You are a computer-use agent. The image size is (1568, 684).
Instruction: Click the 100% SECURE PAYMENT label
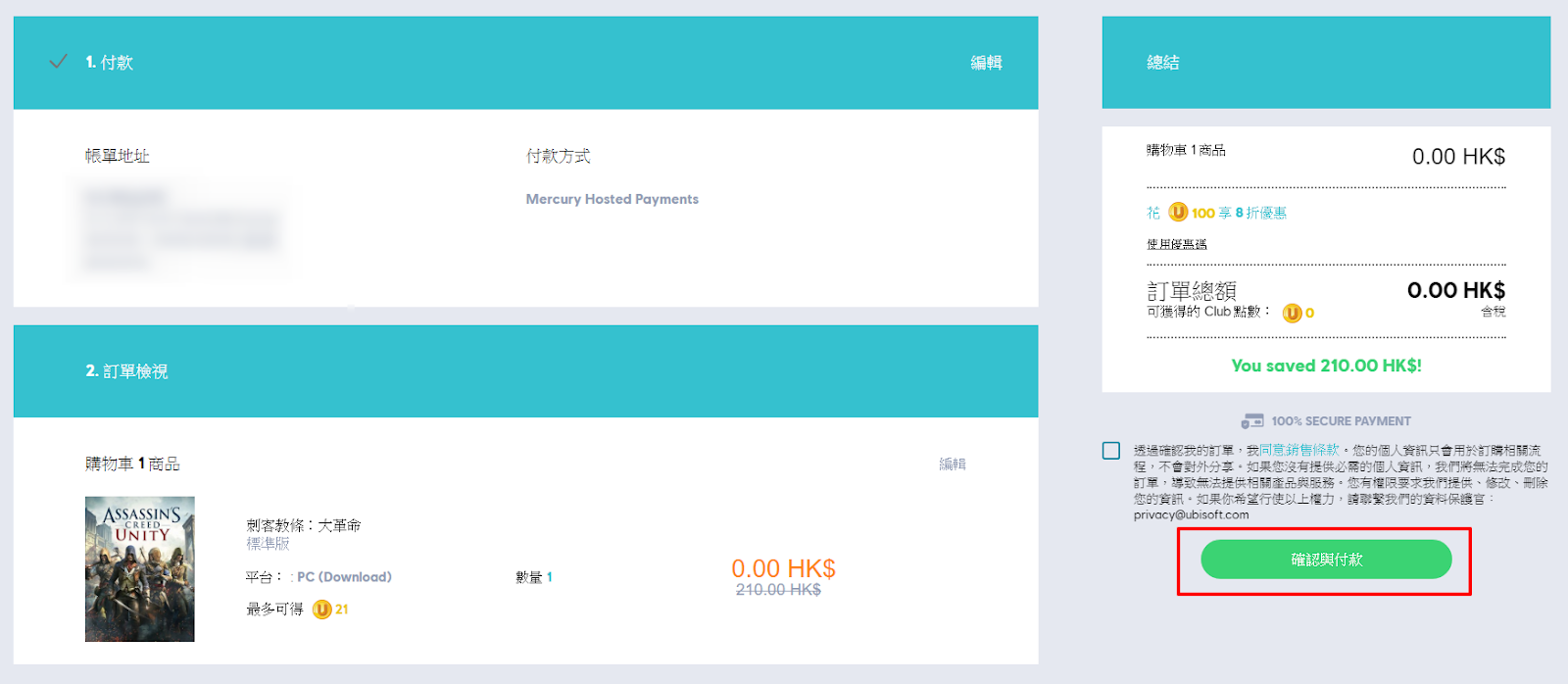pyautogui.click(x=1341, y=421)
